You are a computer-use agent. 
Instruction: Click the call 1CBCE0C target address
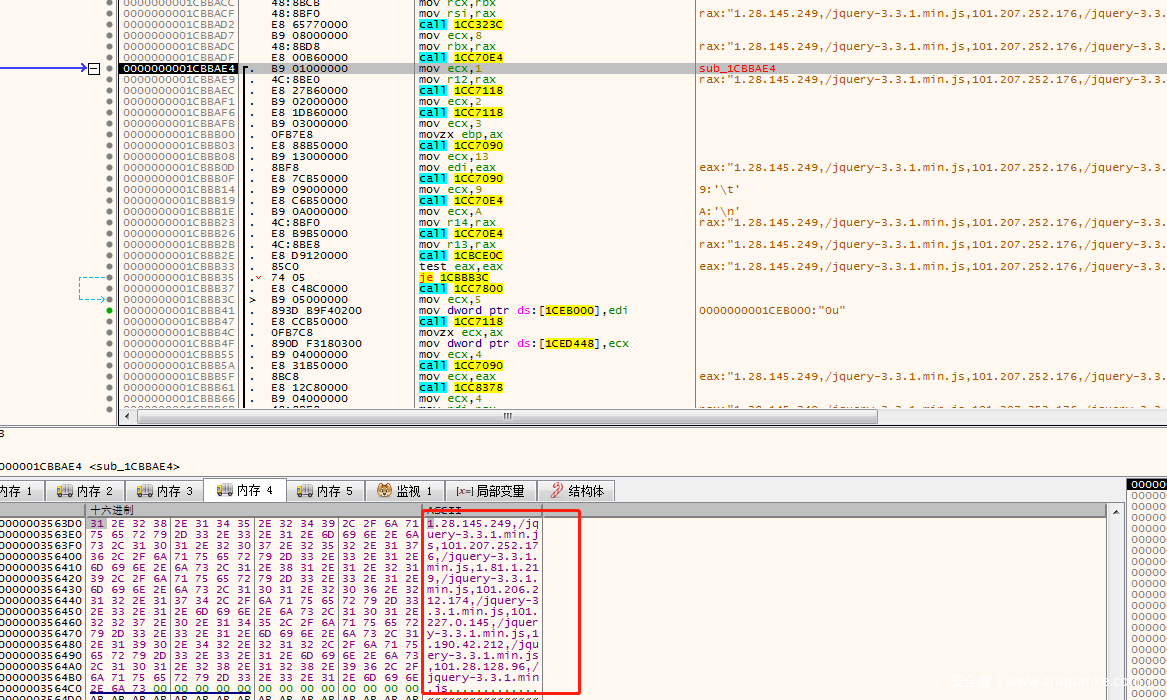tap(478, 256)
